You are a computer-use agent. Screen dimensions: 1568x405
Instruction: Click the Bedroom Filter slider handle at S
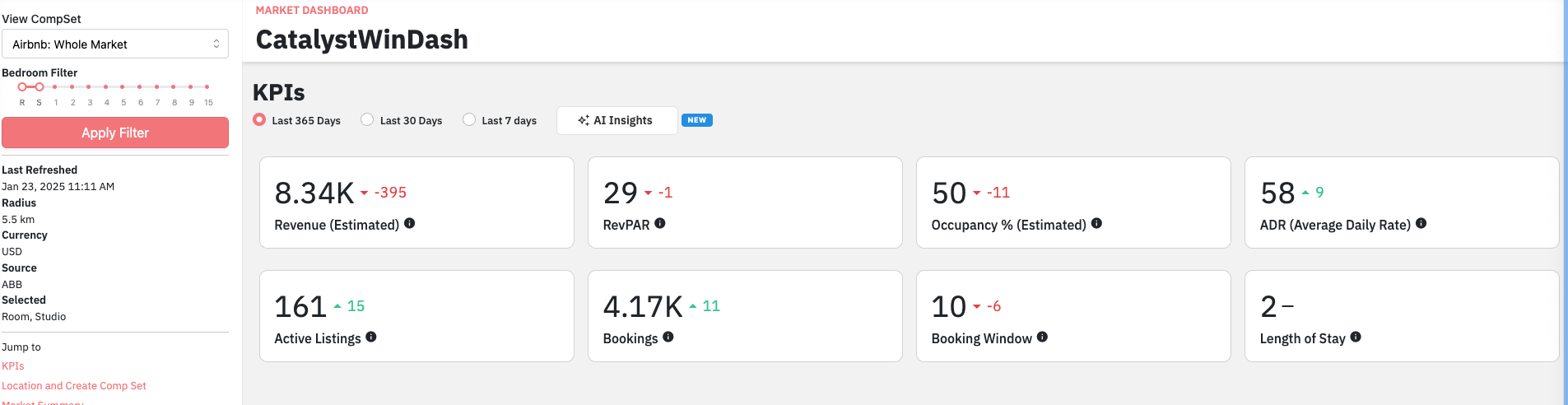tap(39, 86)
